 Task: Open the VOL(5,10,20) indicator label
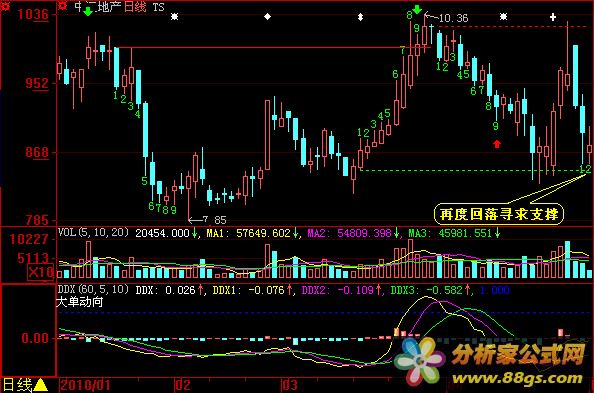(93, 232)
